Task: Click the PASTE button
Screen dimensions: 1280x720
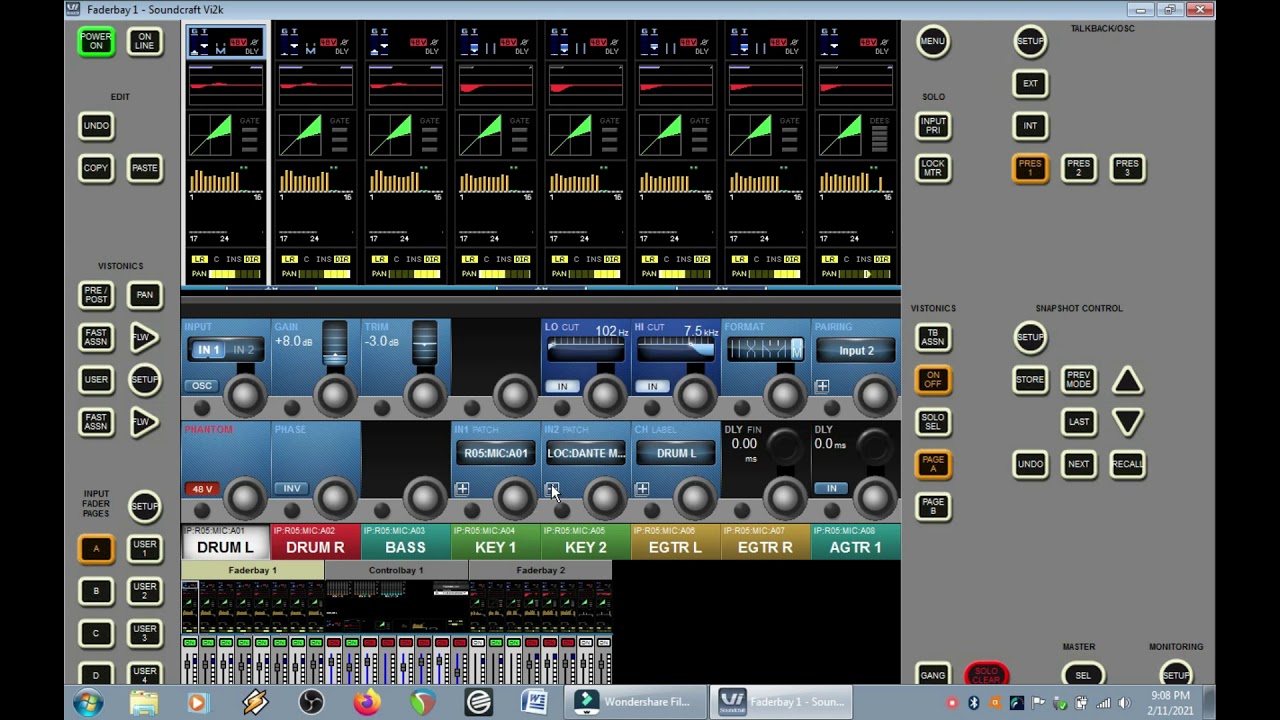Action: (x=145, y=168)
